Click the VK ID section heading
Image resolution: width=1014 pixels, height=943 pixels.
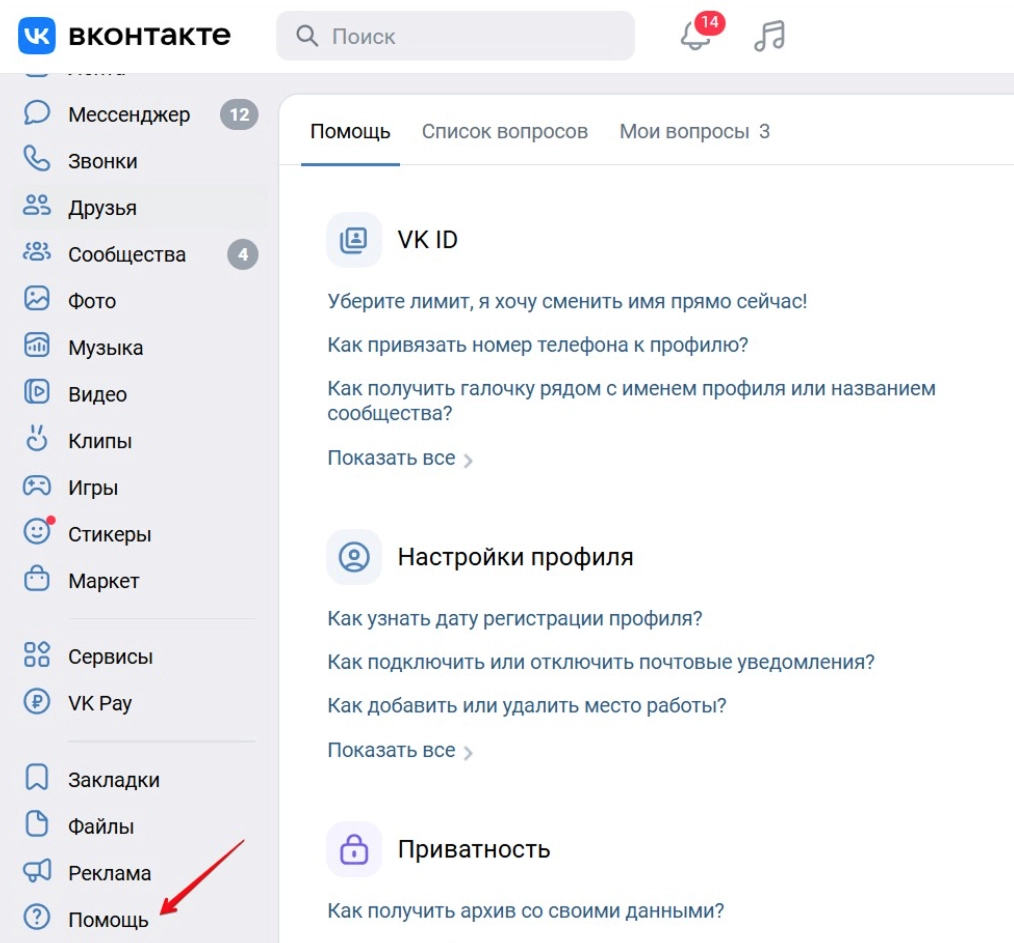click(427, 240)
